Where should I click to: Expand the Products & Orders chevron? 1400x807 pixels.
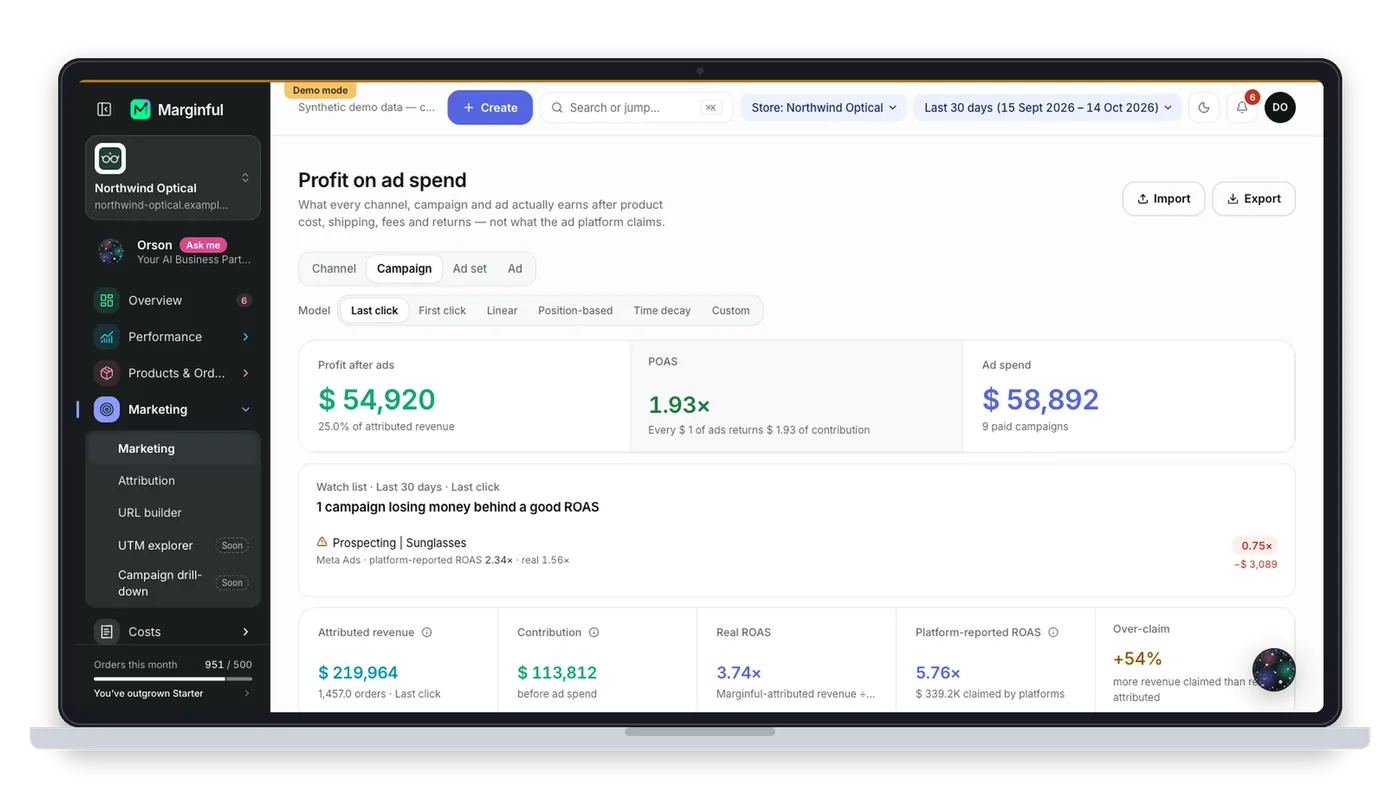[246, 373]
